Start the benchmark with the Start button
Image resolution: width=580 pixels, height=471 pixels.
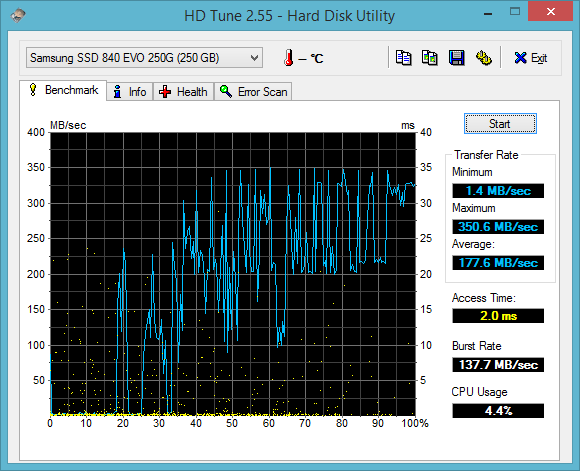500,124
